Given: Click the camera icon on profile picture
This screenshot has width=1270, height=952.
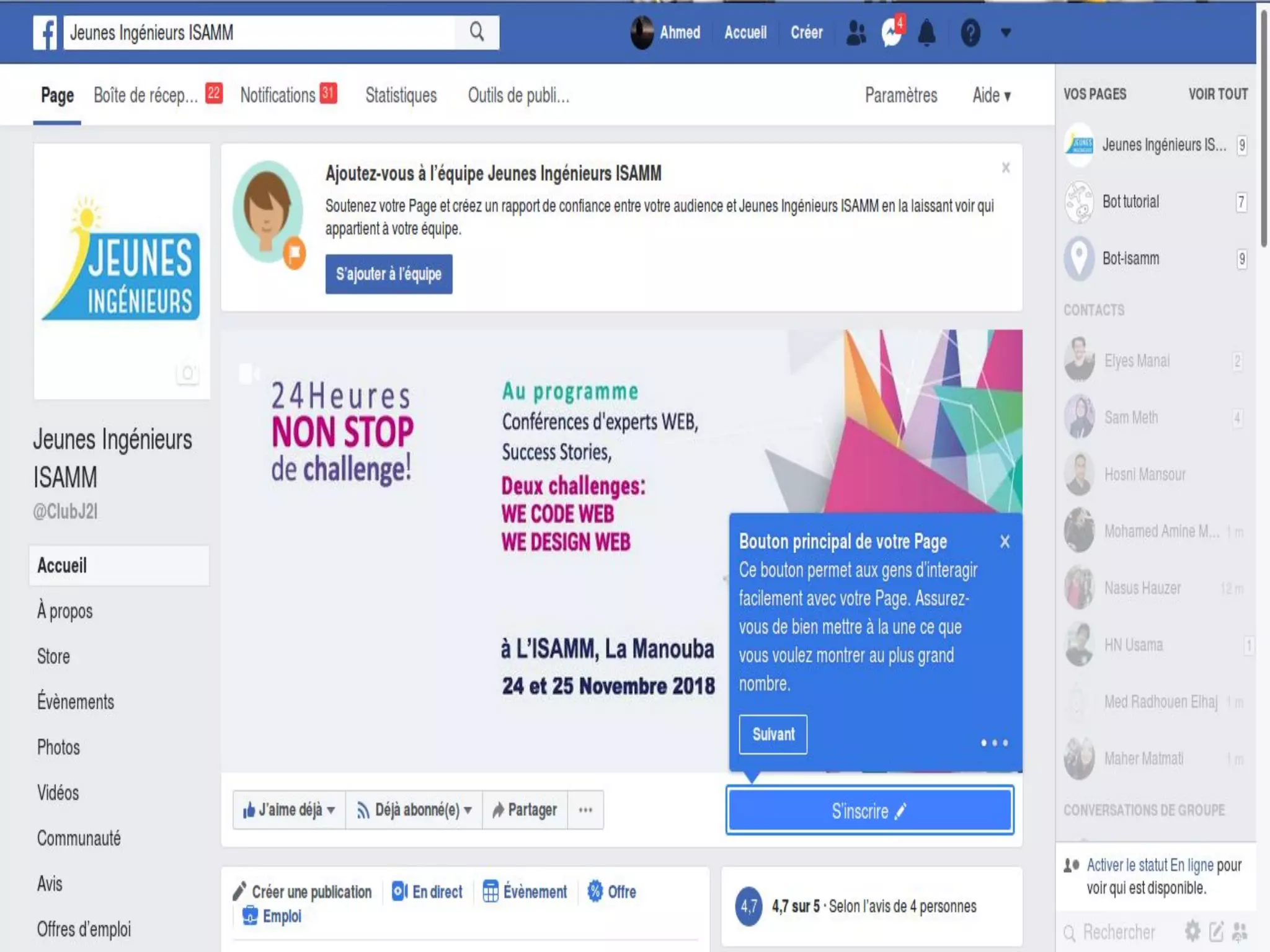Looking at the screenshot, I should [x=187, y=373].
